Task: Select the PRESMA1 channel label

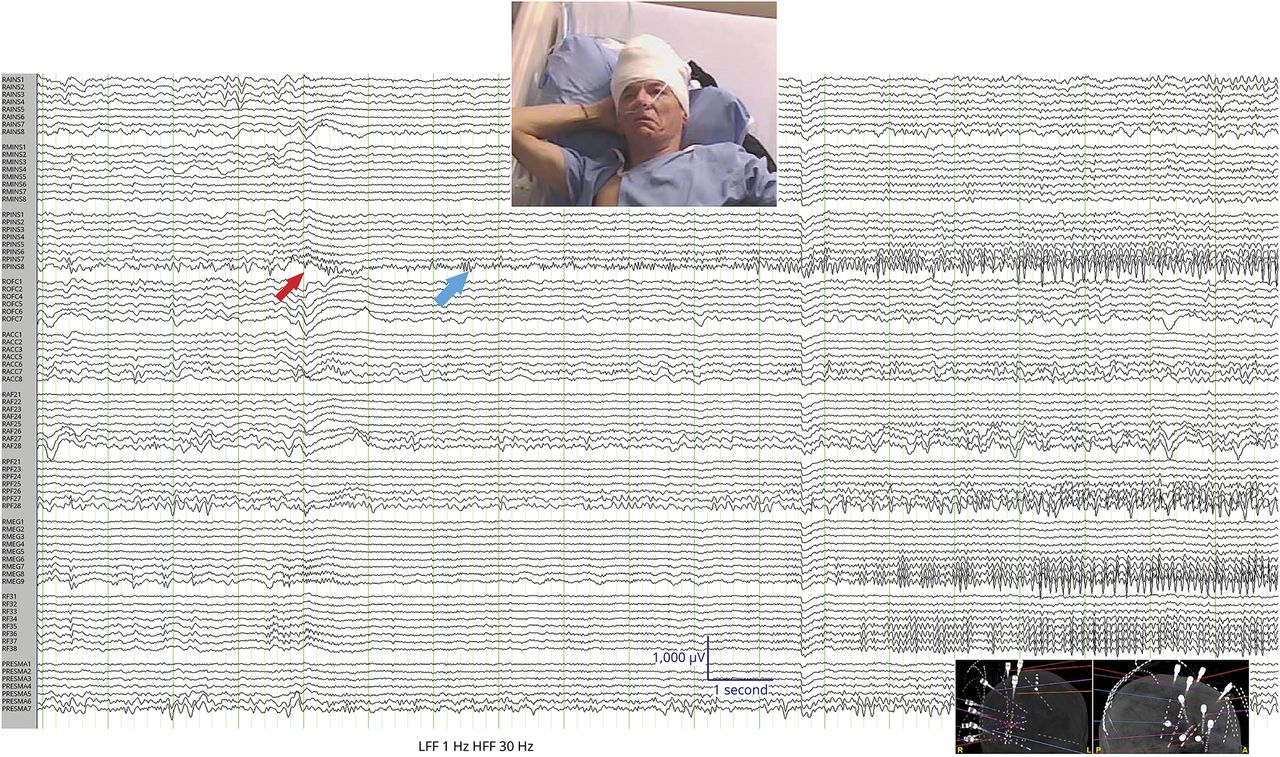Action: 16,664
